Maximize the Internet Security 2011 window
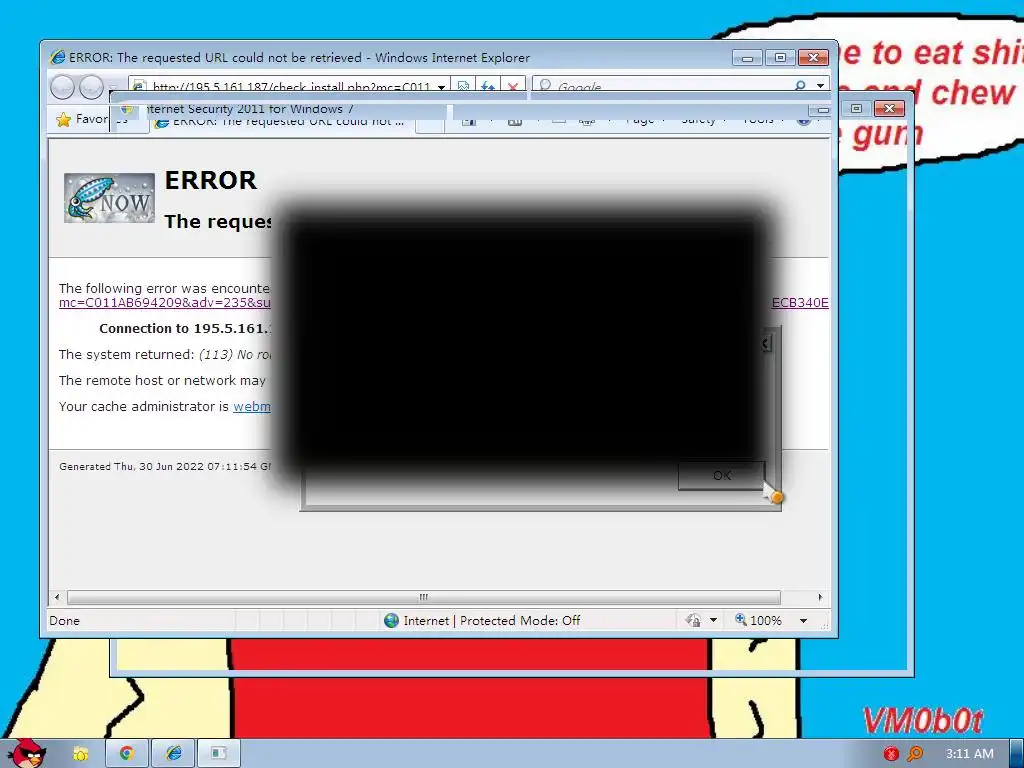 click(x=857, y=108)
